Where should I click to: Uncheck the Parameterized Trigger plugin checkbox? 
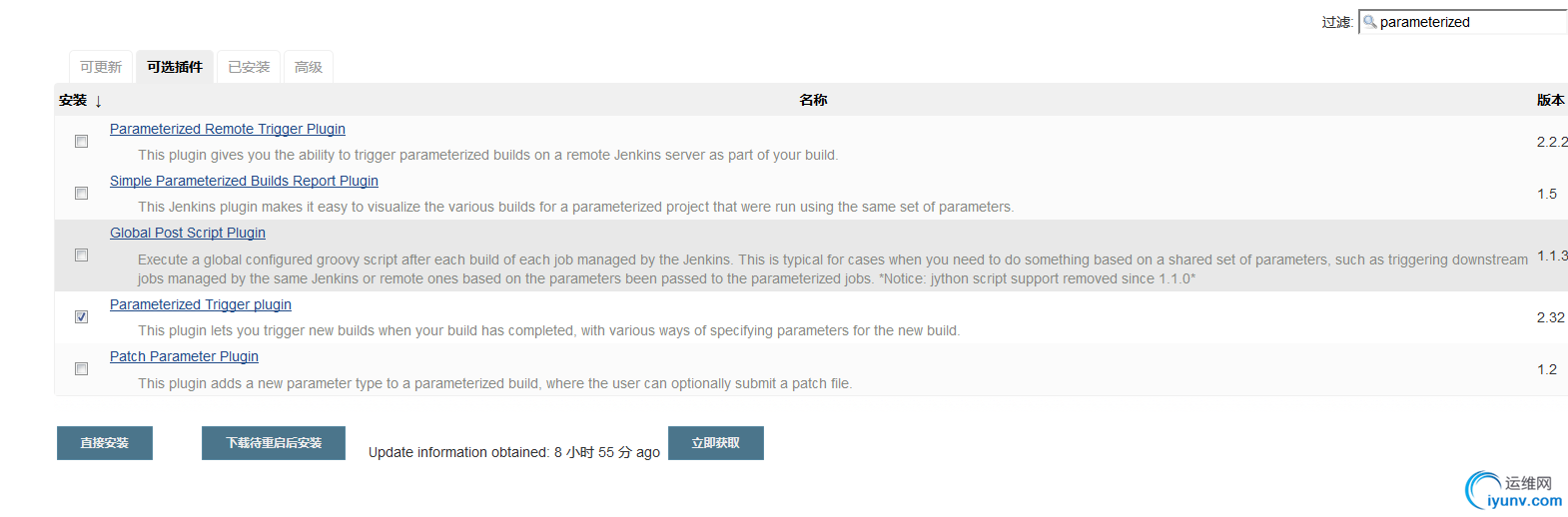tap(81, 317)
